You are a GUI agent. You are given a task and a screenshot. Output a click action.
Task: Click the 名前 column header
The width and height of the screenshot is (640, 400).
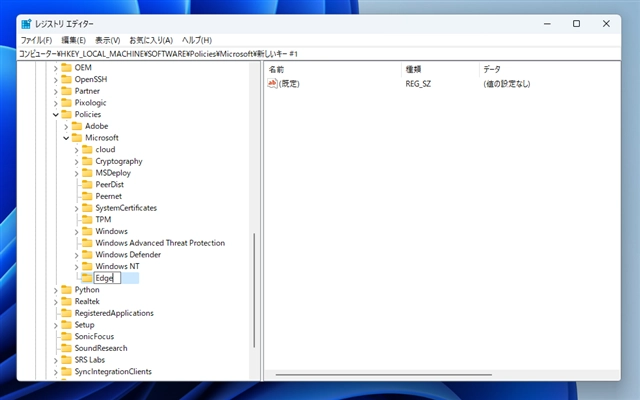(333, 69)
